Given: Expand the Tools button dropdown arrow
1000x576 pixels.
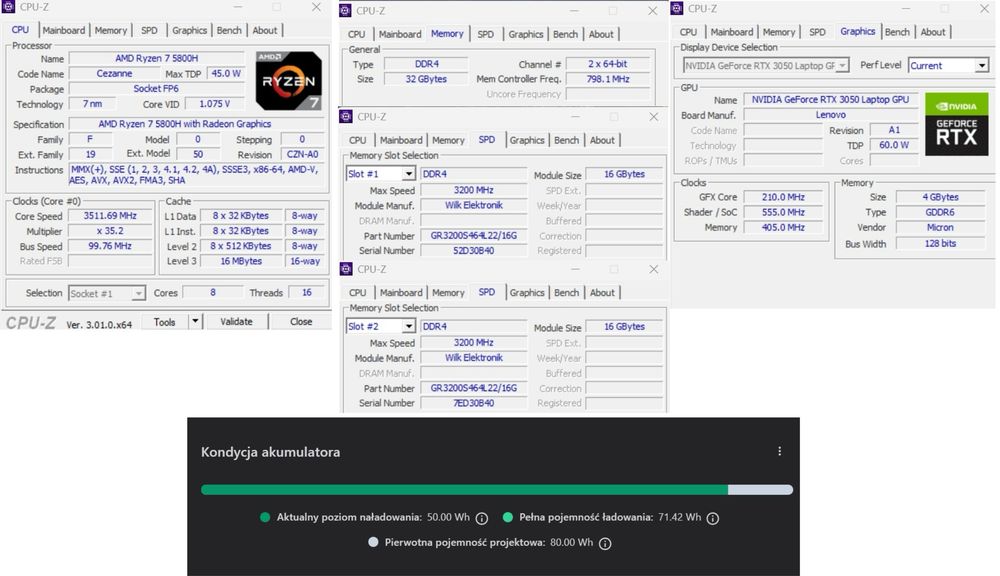Looking at the screenshot, I should point(195,321).
